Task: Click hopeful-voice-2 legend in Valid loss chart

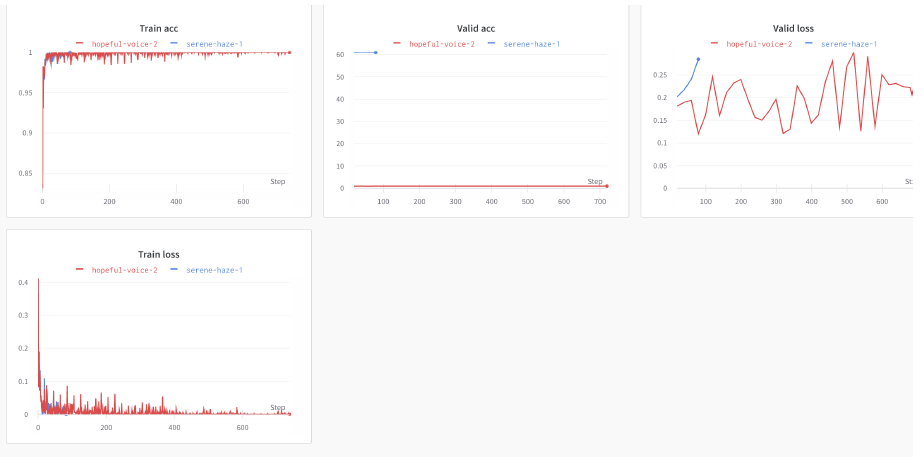Action: coord(759,44)
